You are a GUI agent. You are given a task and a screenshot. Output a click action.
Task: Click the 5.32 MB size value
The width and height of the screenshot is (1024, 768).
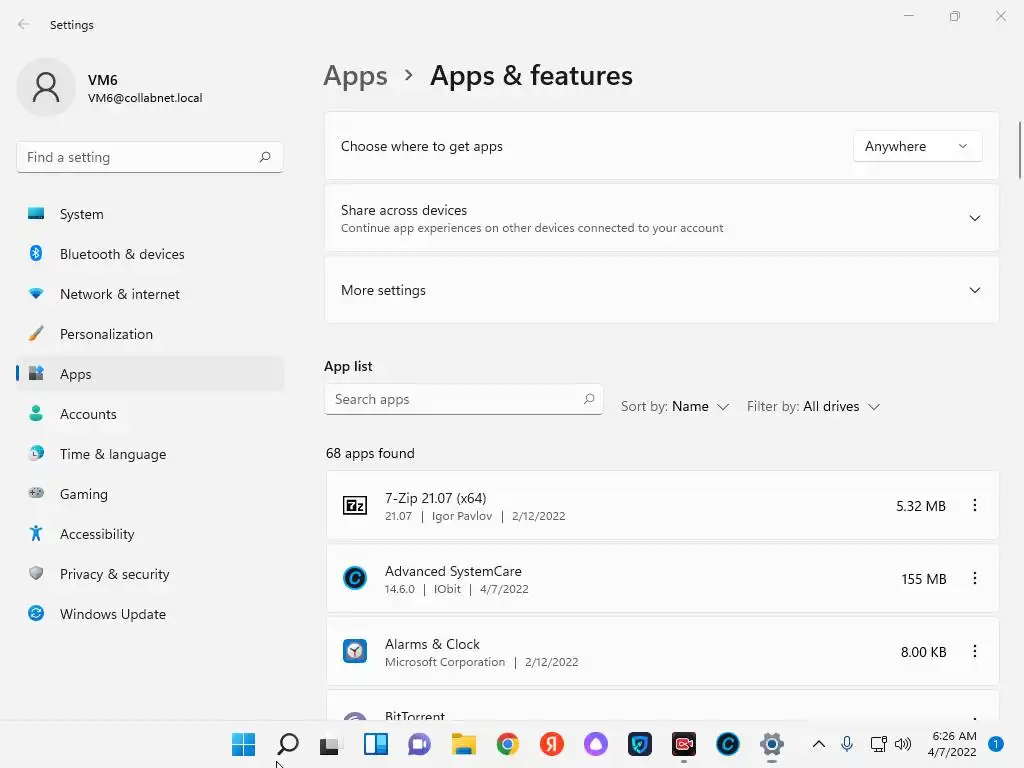921,506
